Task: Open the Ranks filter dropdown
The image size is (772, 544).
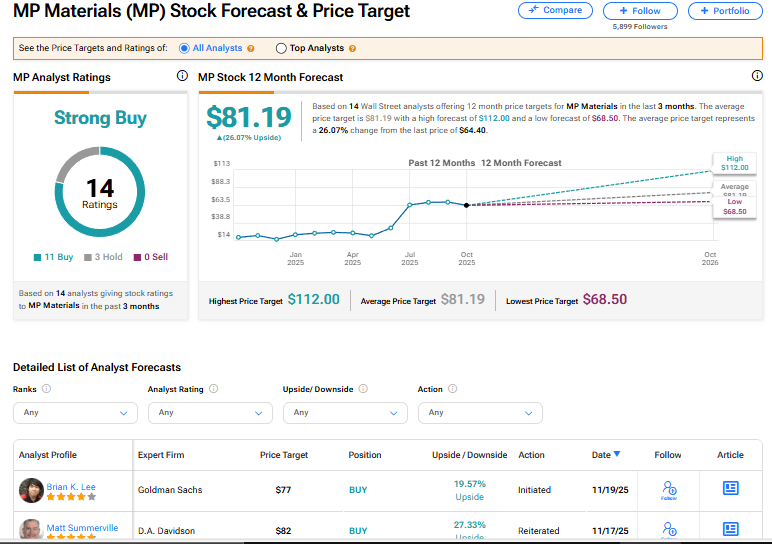Action: tap(75, 412)
